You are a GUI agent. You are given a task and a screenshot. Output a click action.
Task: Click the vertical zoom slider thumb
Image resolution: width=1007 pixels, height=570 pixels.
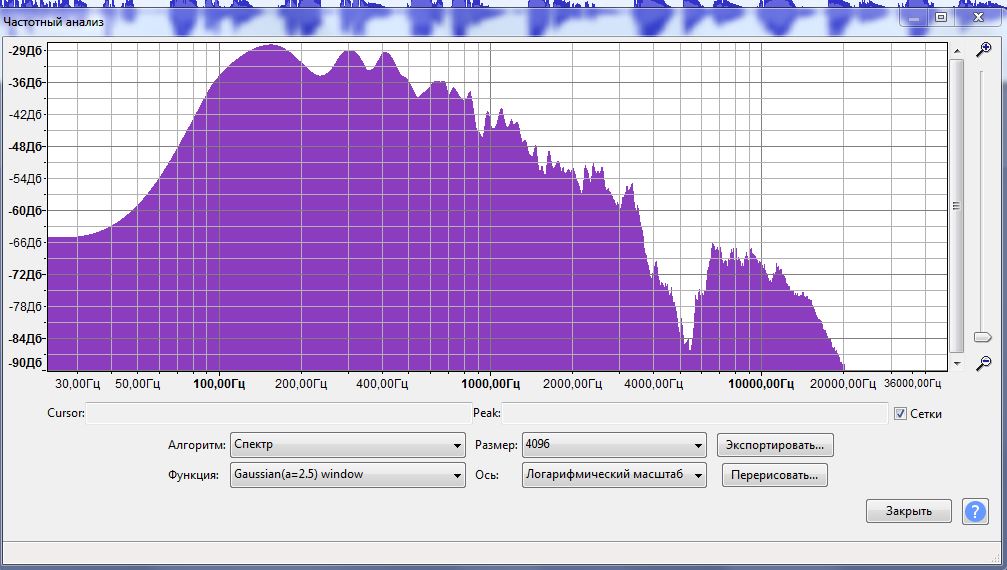tap(983, 337)
